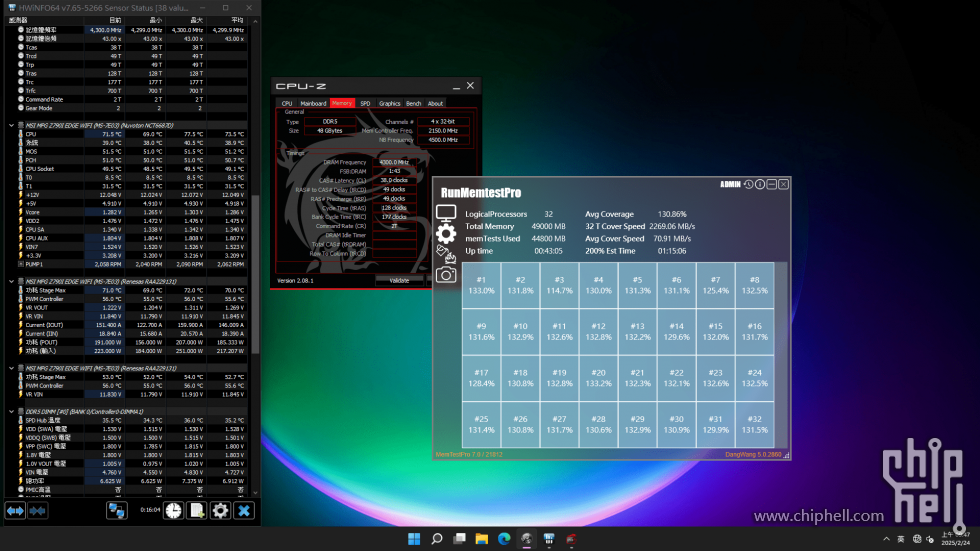
Task: Open SPD tab in CPU-Z
Action: (365, 104)
